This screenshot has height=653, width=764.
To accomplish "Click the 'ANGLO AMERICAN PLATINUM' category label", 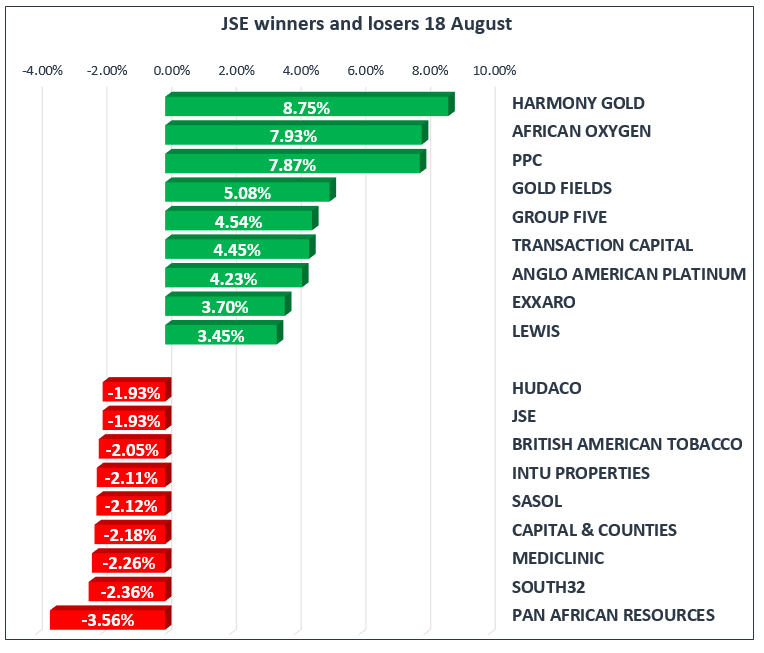I will (628, 274).
